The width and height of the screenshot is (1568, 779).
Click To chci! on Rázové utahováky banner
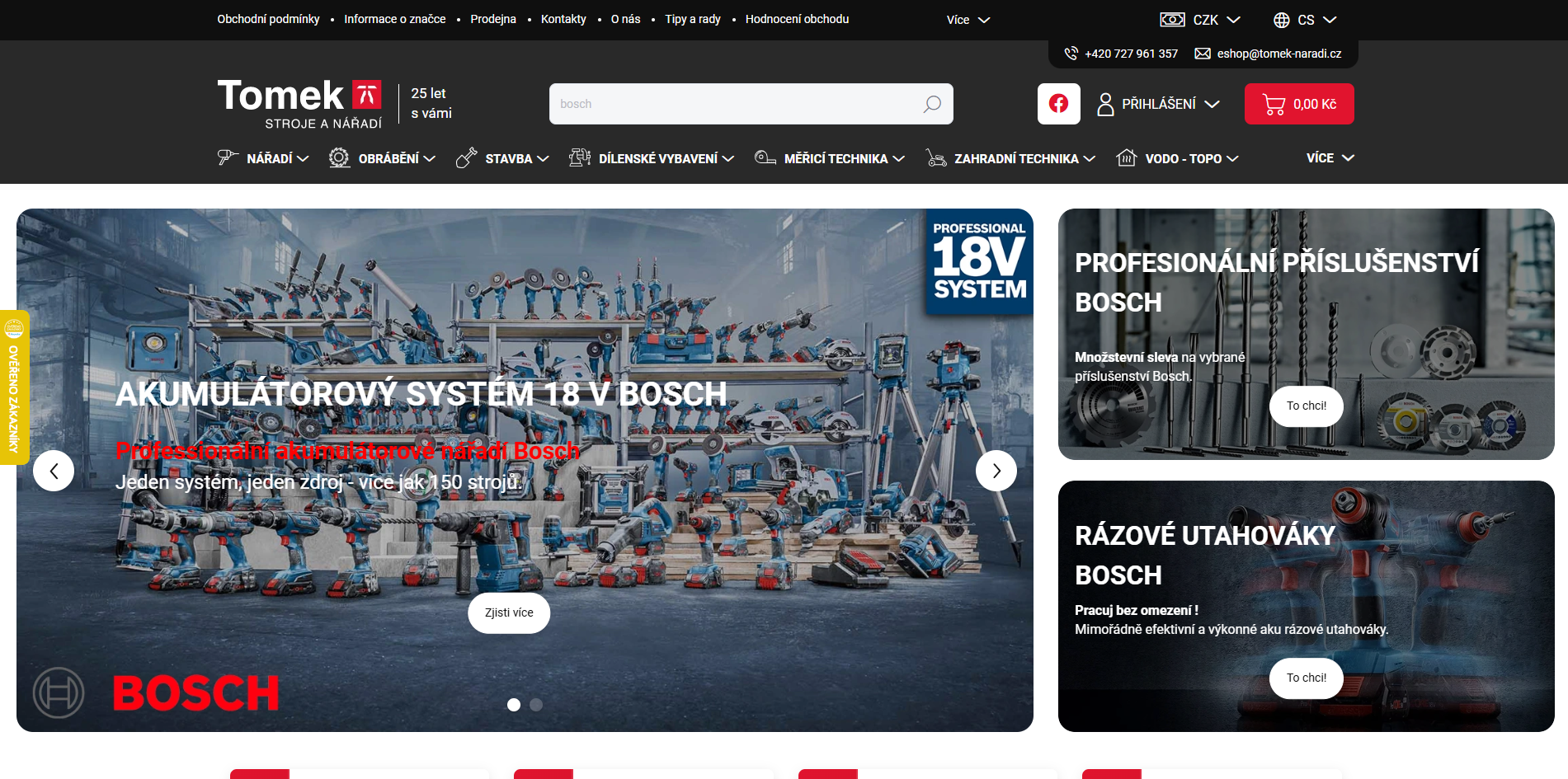[x=1307, y=678]
